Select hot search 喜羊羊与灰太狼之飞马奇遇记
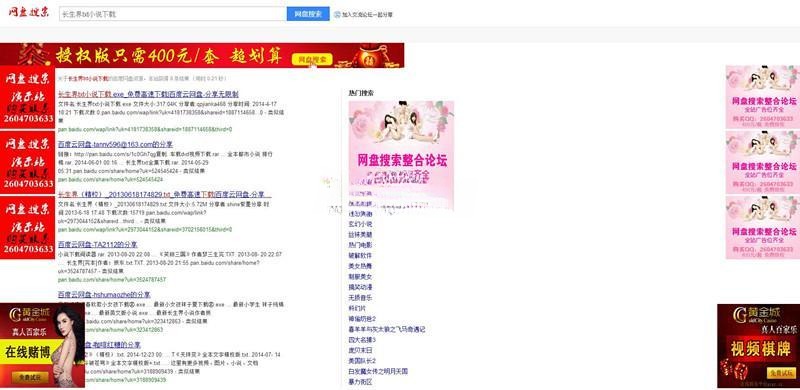This screenshot has height=390, width=800. point(387,329)
